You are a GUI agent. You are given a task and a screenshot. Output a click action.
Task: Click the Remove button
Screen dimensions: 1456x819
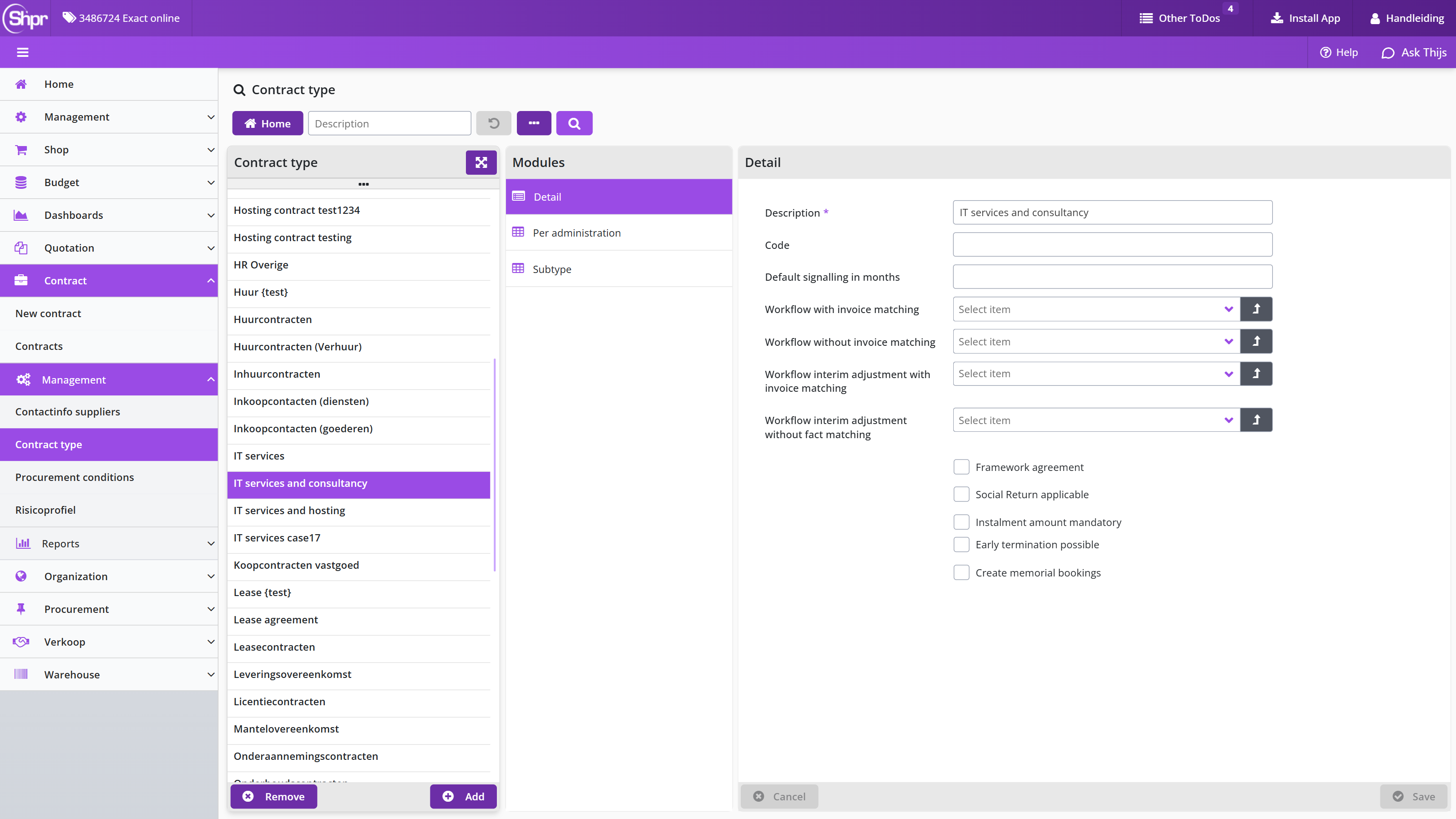pos(273,796)
